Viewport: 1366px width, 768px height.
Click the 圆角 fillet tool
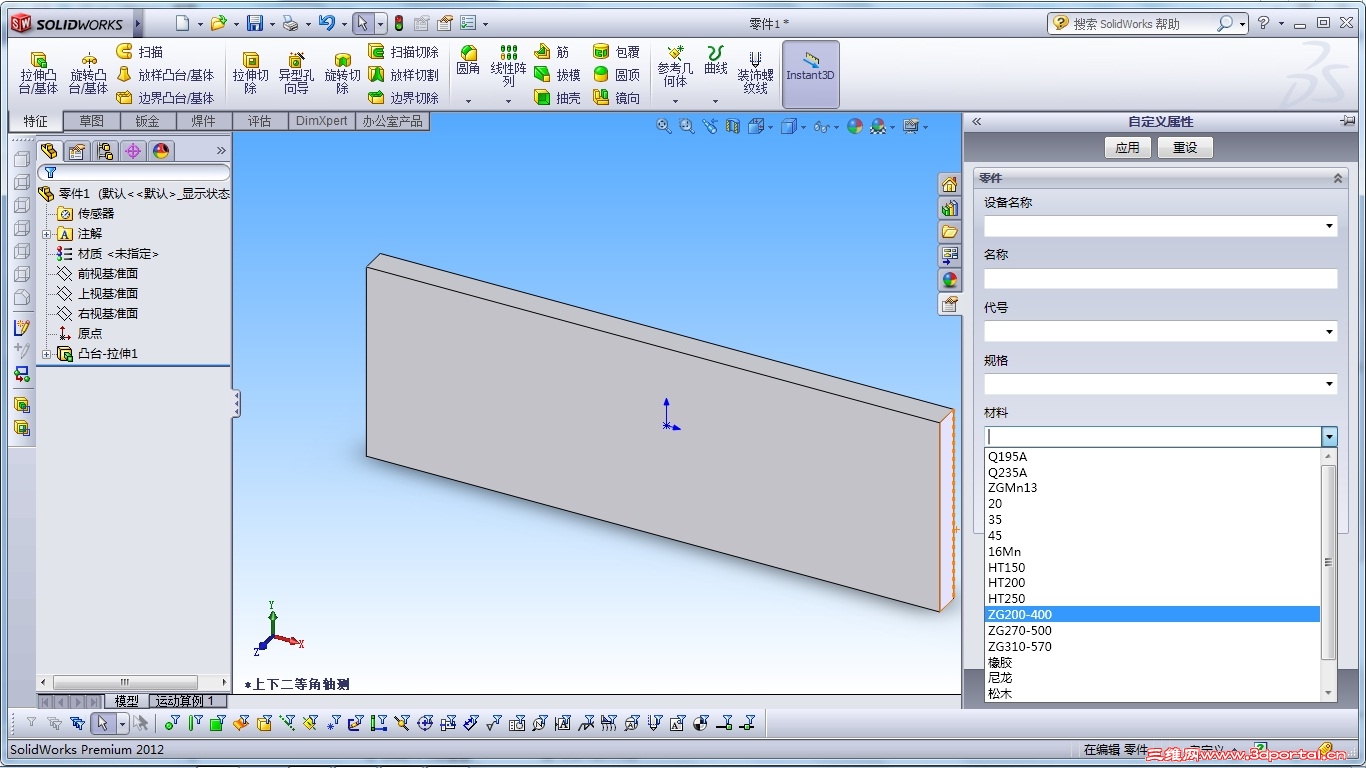tap(468, 61)
